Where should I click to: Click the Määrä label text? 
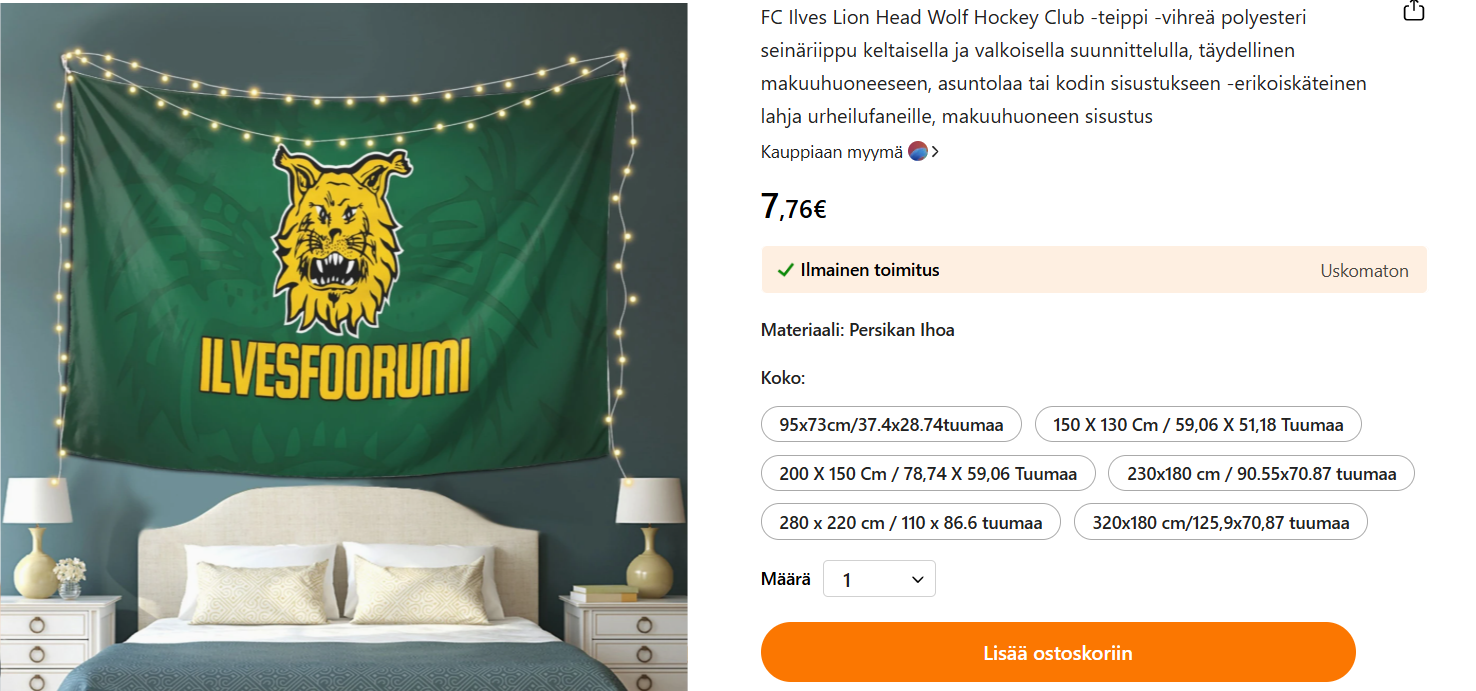pos(785,578)
